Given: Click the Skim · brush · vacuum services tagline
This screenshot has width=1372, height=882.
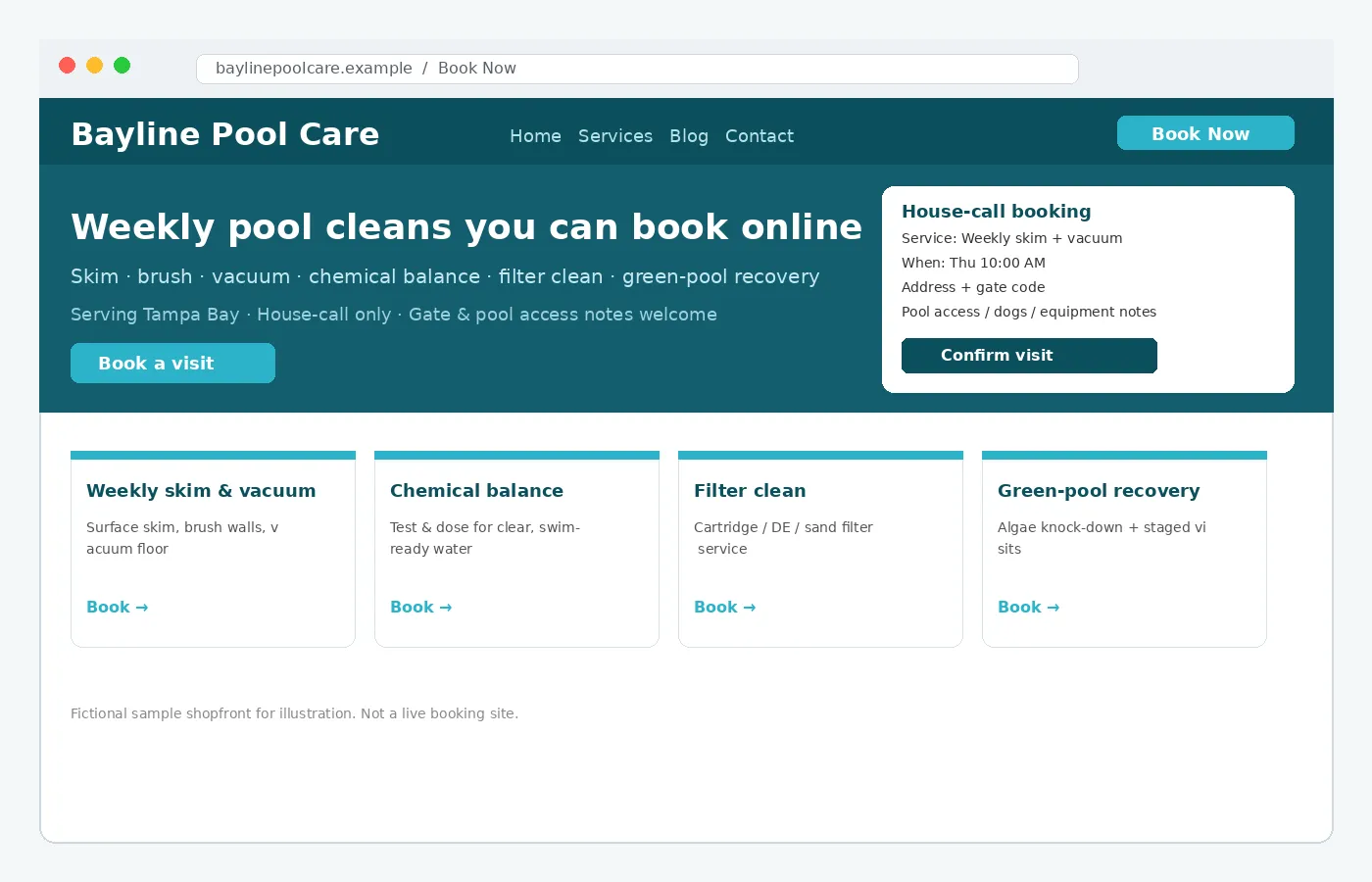Looking at the screenshot, I should click(x=445, y=277).
